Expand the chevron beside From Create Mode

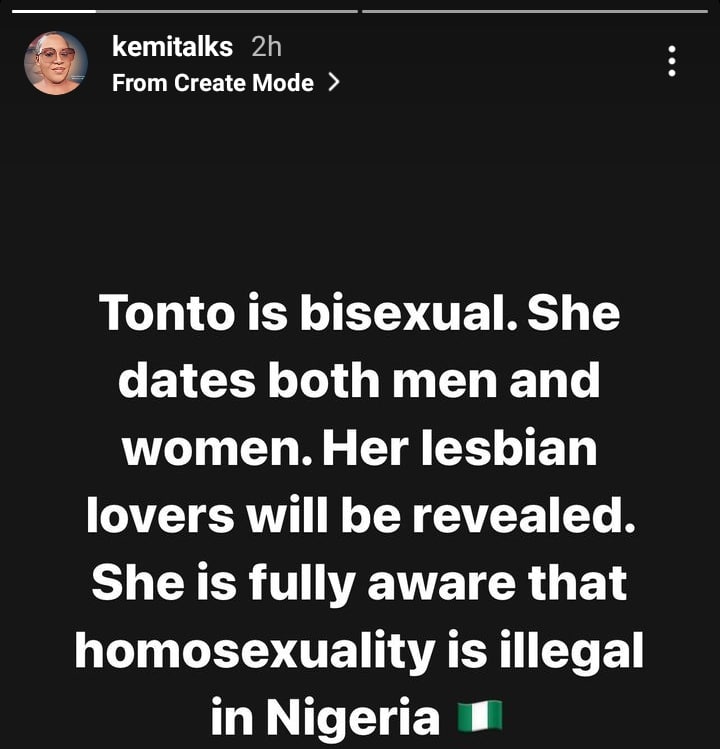[x=334, y=83]
